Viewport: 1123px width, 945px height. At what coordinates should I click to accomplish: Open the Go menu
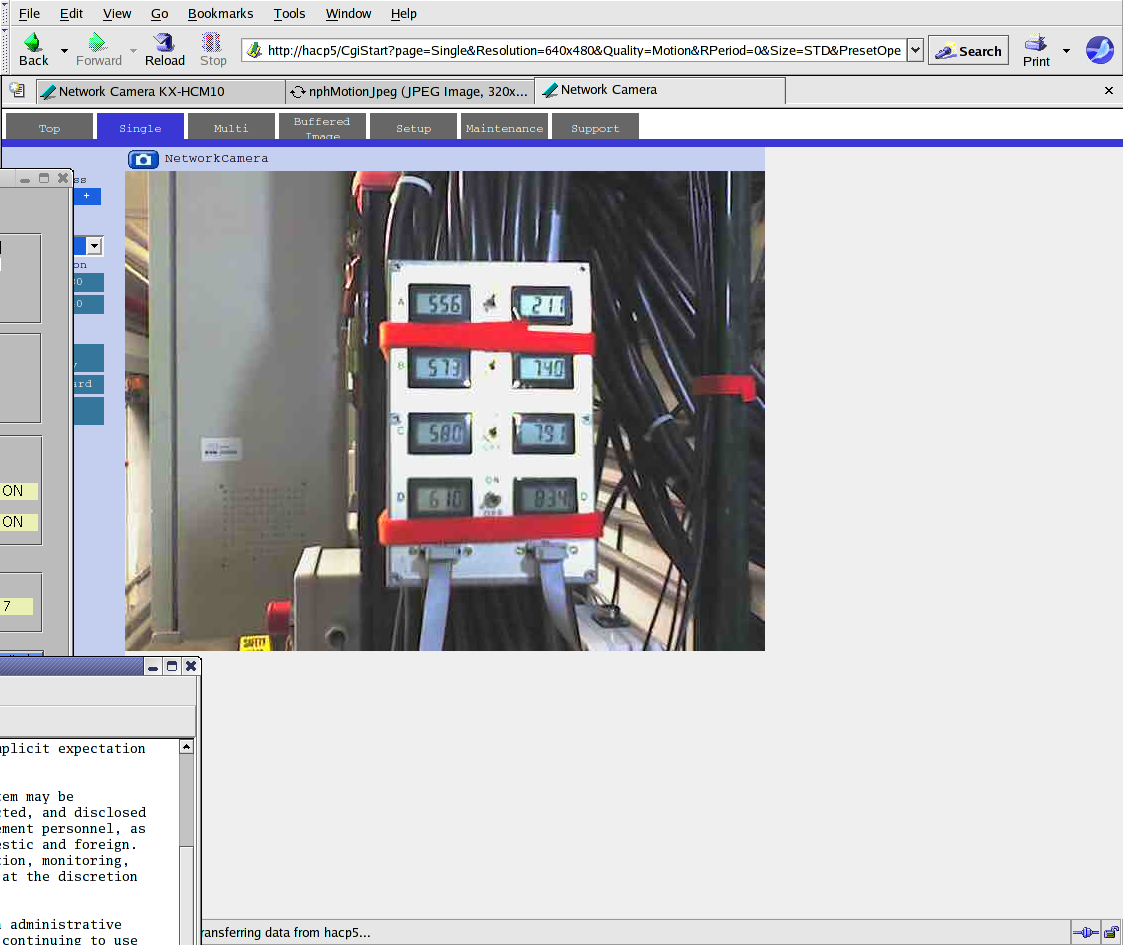click(159, 14)
